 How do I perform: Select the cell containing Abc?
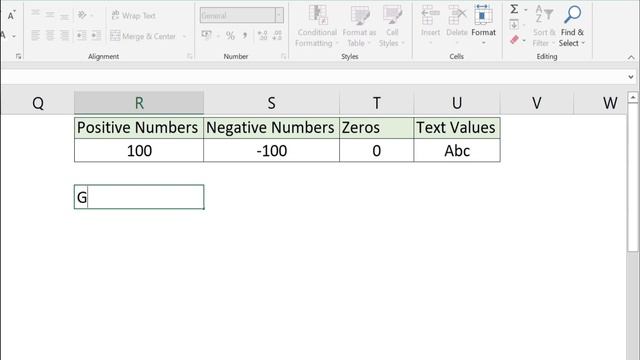point(457,151)
